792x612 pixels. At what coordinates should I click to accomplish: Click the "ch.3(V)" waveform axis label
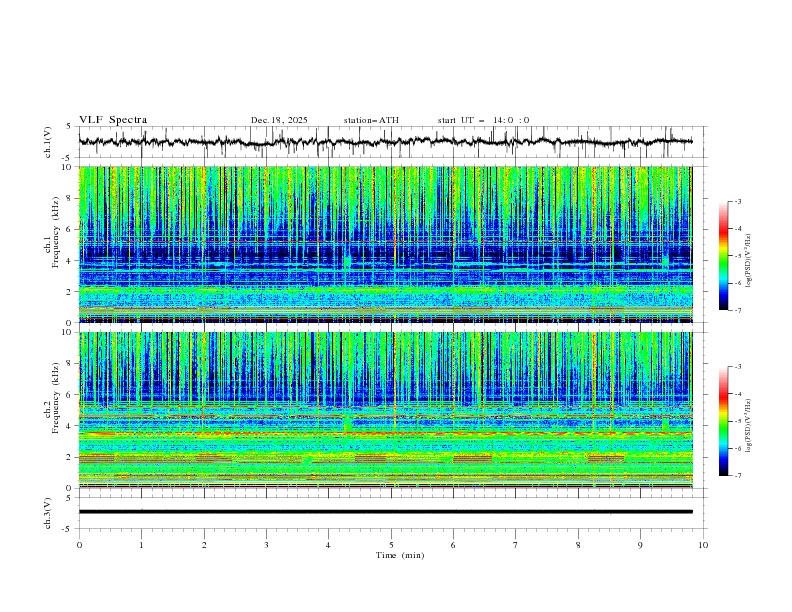tap(48, 513)
